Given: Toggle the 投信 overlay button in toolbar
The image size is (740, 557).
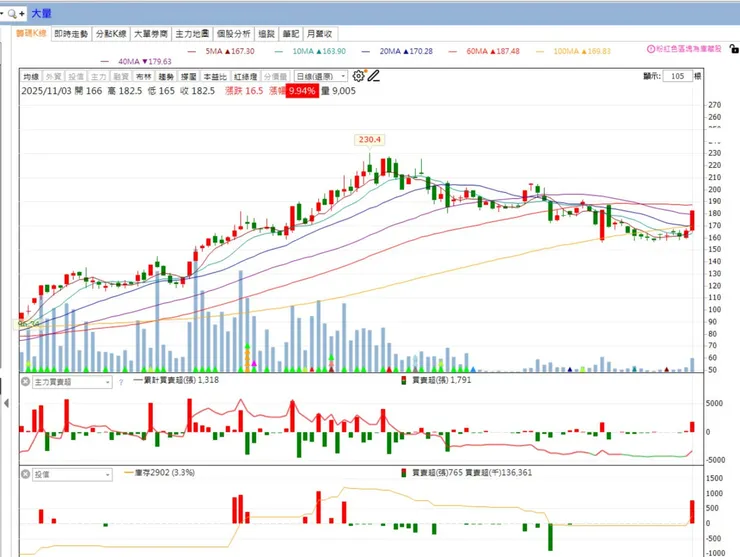Looking at the screenshot, I should [76, 76].
